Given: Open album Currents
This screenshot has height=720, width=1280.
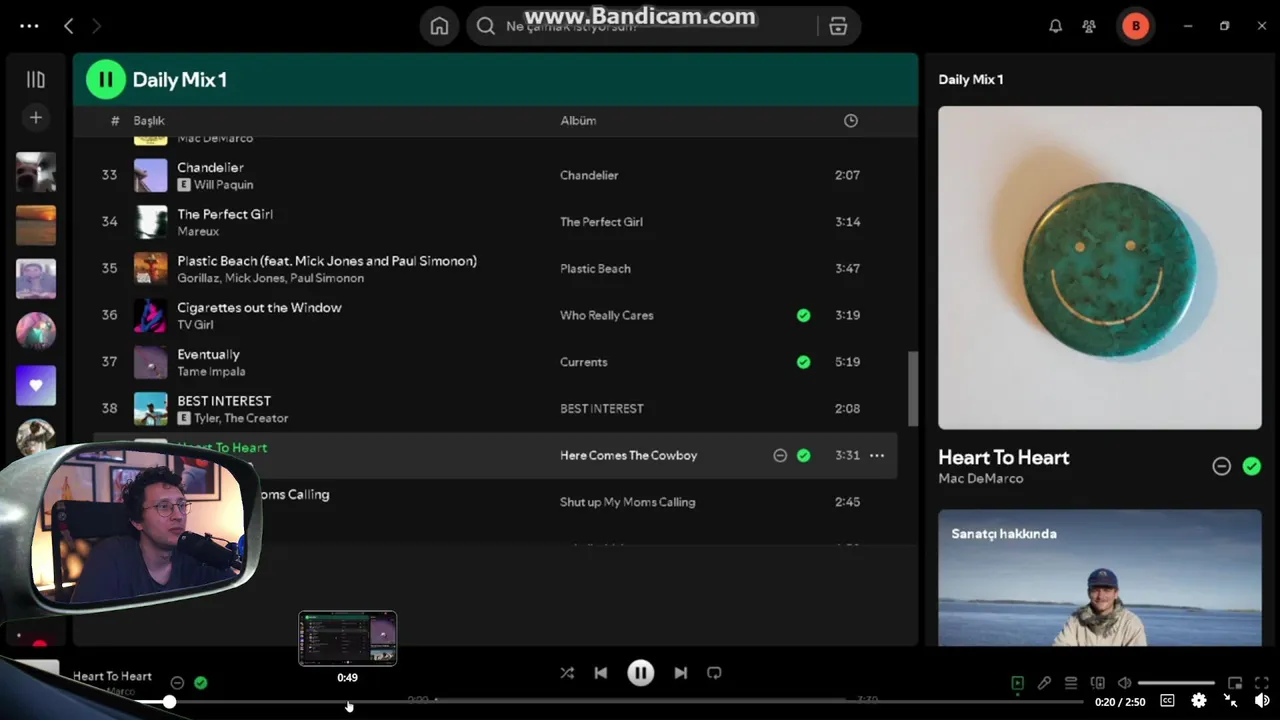Looking at the screenshot, I should pyautogui.click(x=583, y=362).
